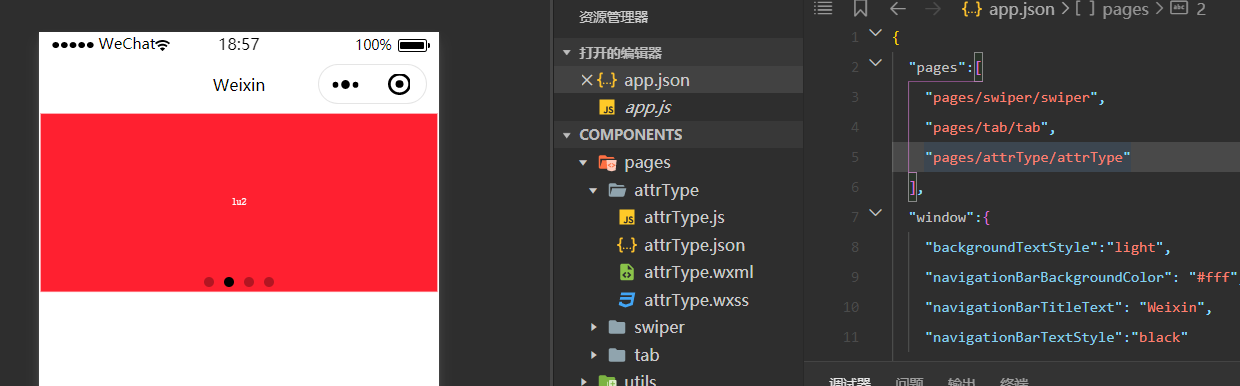
Task: Click the tab folder icon
Action: (x=617, y=355)
